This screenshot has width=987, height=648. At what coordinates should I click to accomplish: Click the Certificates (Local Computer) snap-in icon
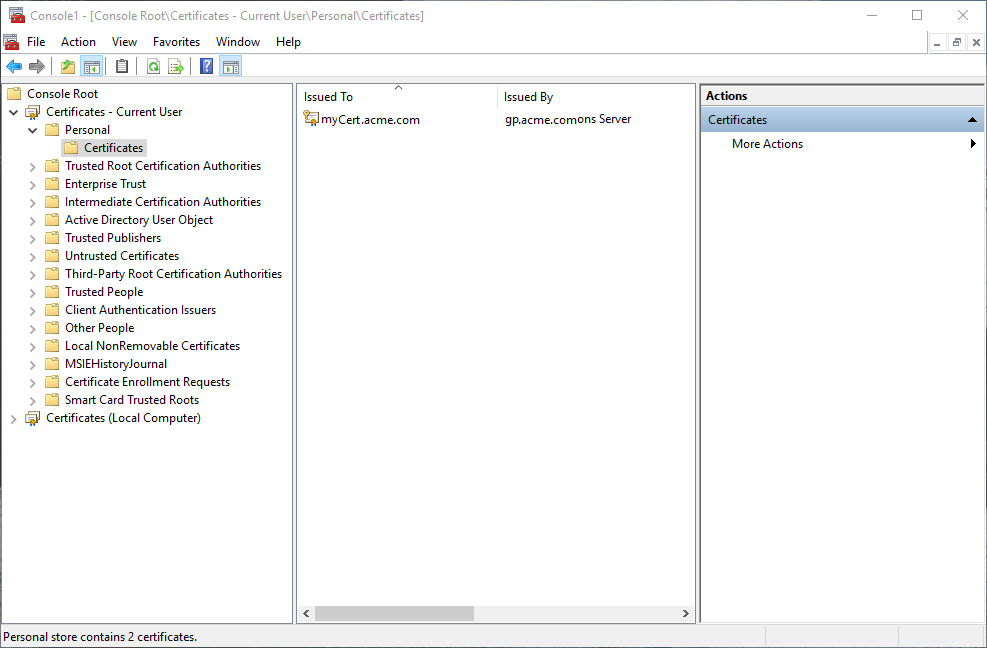coord(33,418)
